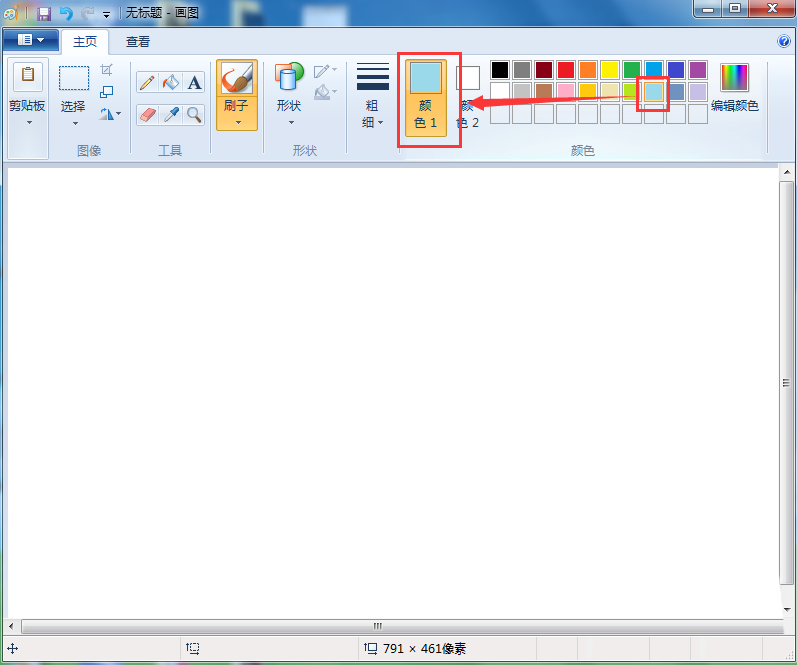Open the Paint file menu button
The width and height of the screenshot is (797, 665).
pyautogui.click(x=30, y=40)
